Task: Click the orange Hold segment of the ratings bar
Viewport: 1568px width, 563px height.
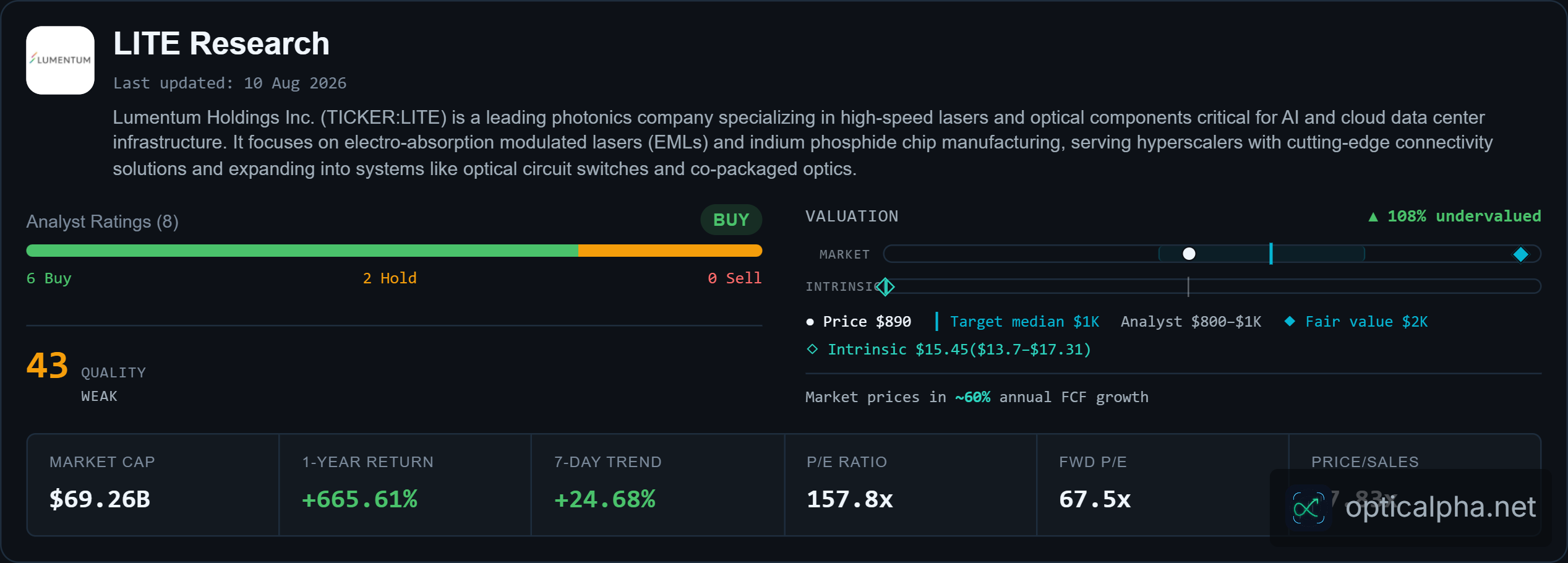Action: (x=670, y=251)
